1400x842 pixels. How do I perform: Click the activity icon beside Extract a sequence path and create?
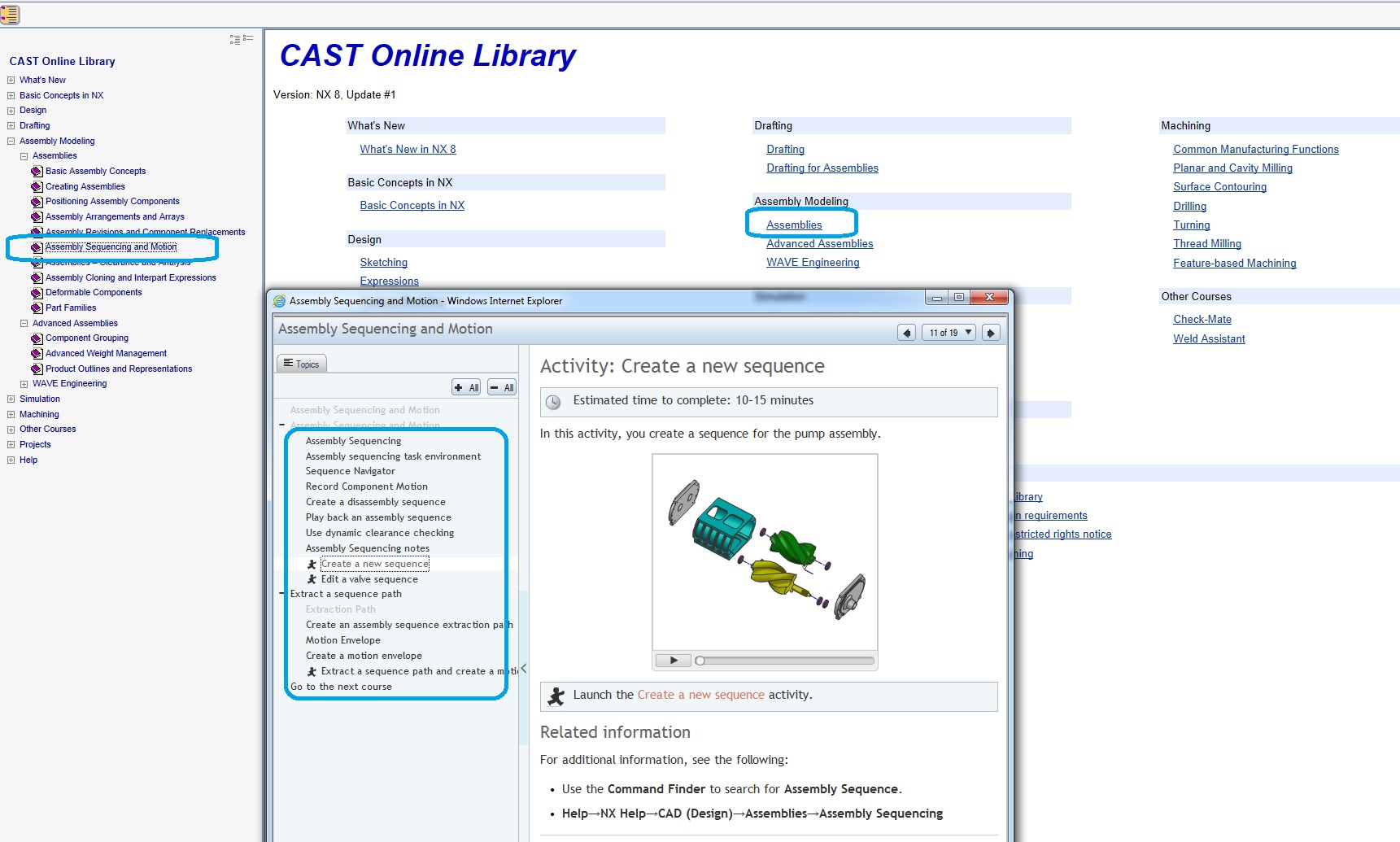tap(312, 671)
